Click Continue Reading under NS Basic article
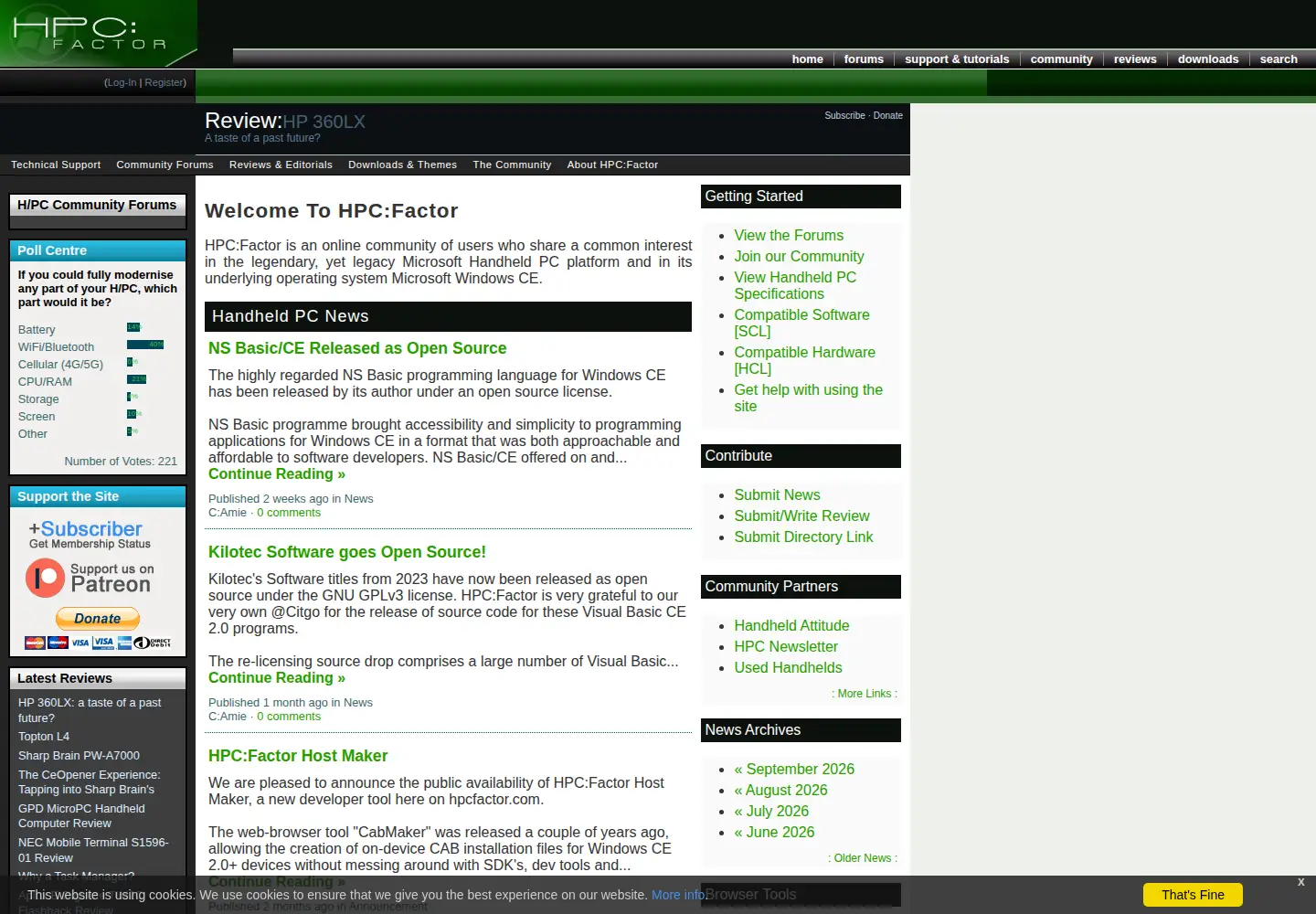Viewport: 1316px width, 914px height. (277, 474)
